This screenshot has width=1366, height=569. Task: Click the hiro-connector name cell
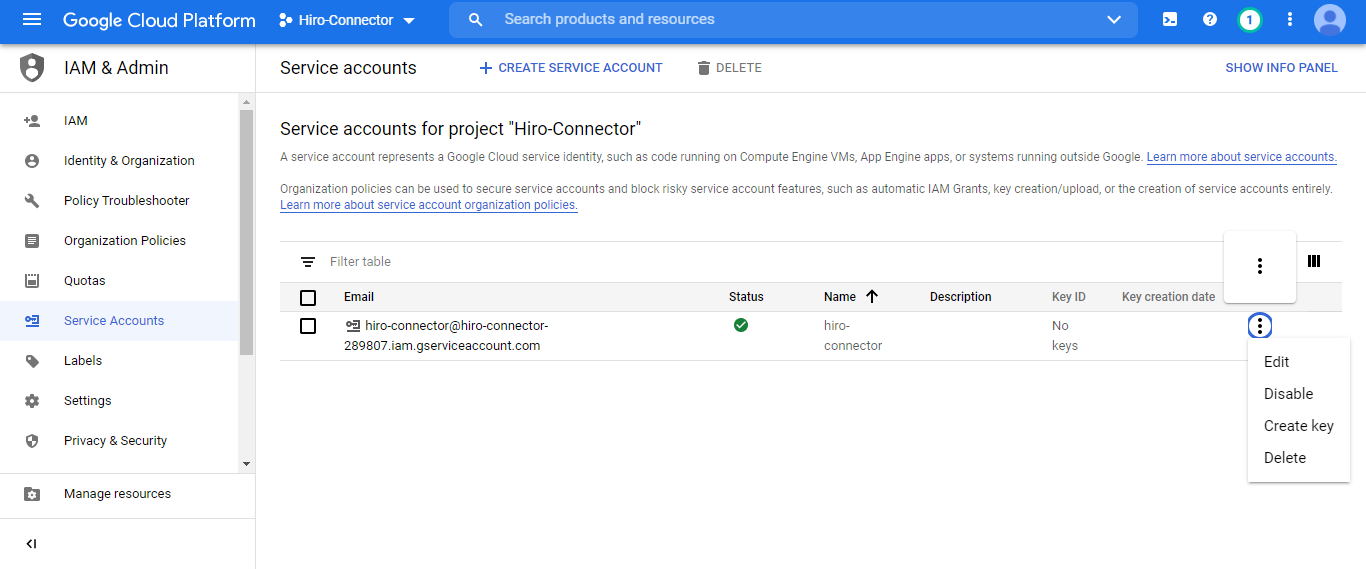pyautogui.click(x=853, y=336)
